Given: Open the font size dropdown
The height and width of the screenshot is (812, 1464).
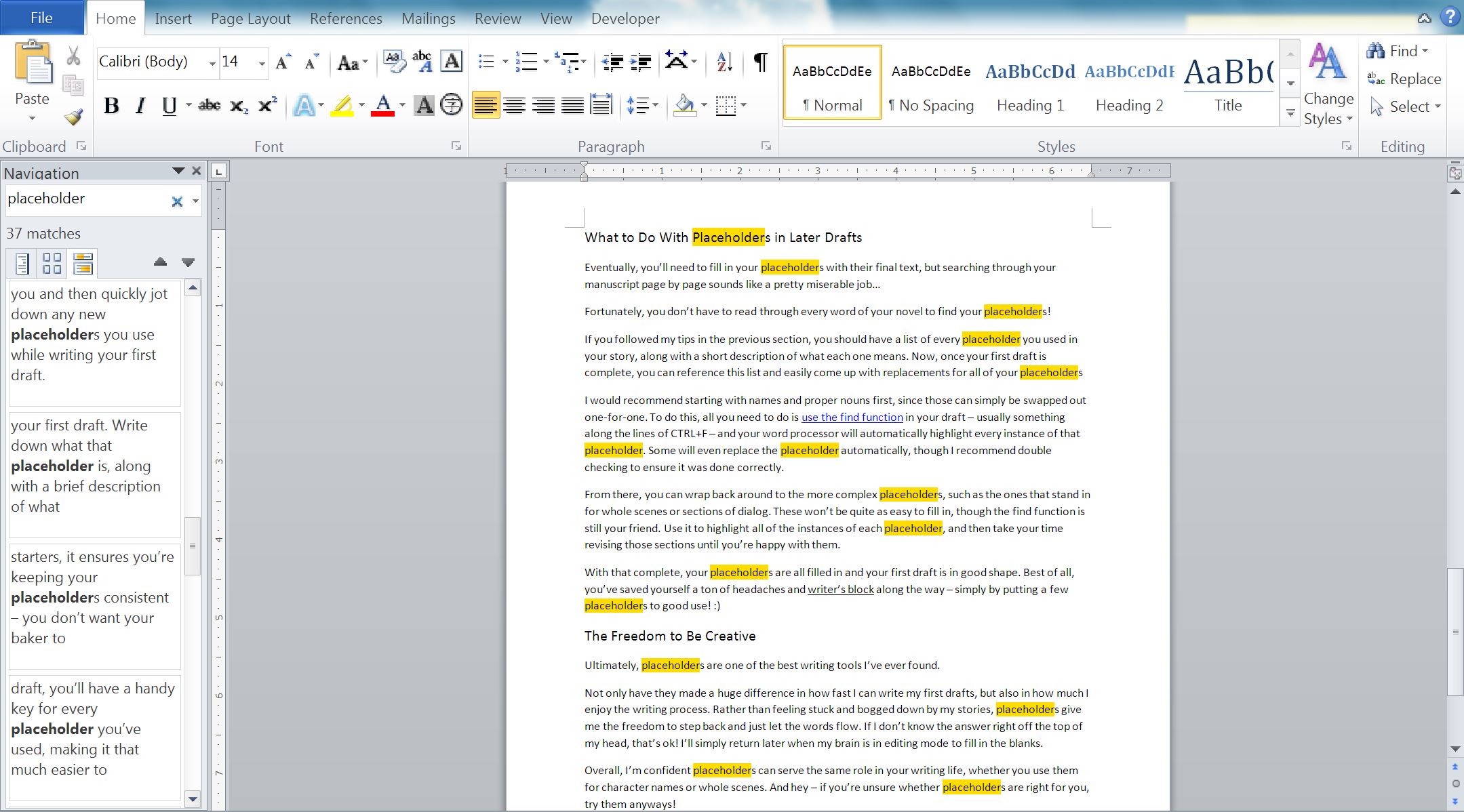Looking at the screenshot, I should point(262,63).
